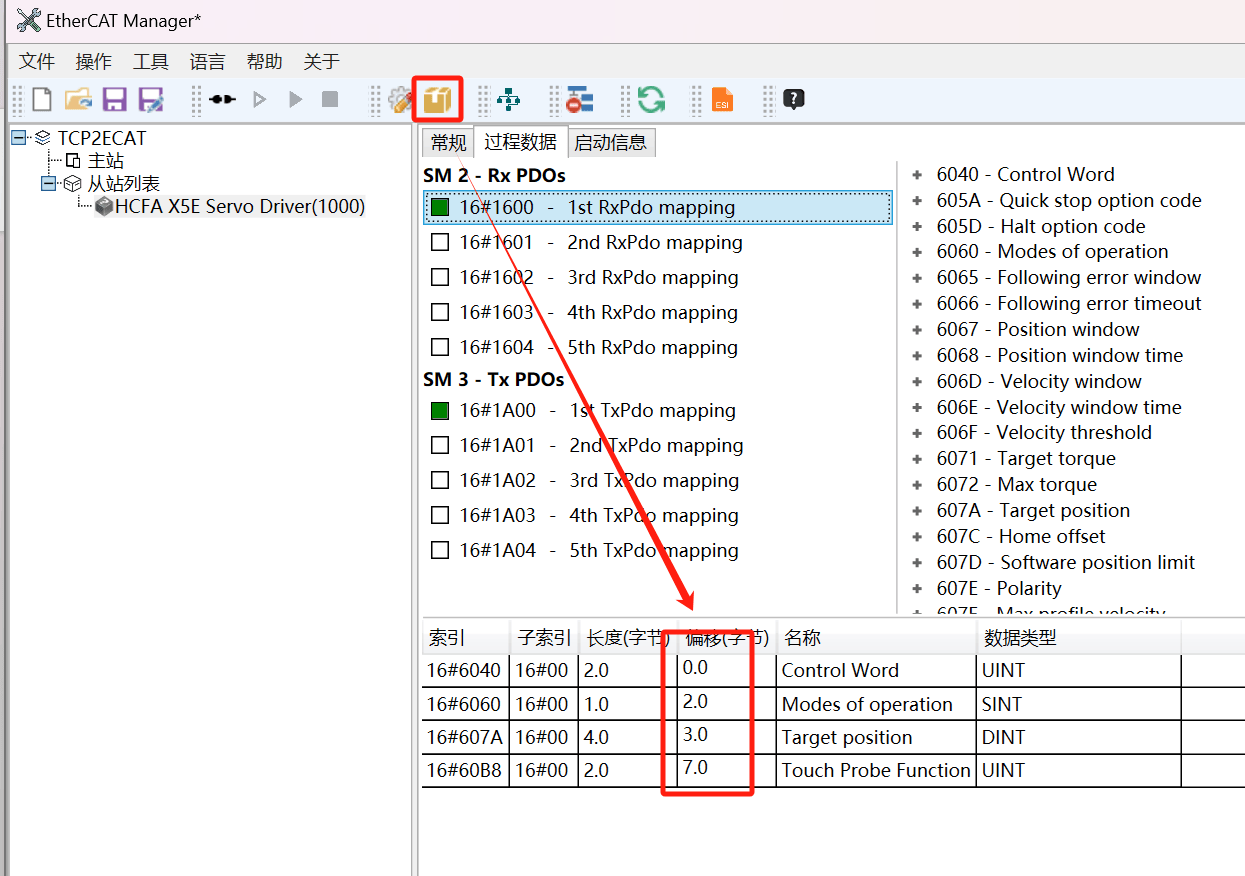Open the 工具 menu

pyautogui.click(x=151, y=62)
